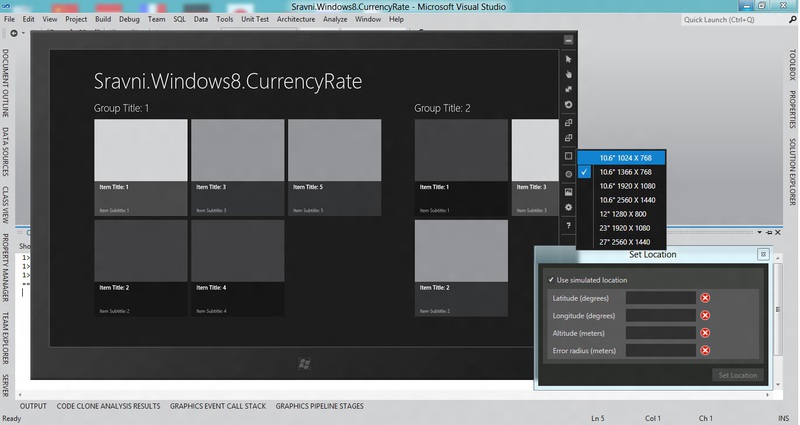The width and height of the screenshot is (800, 425).
Task: Focus the Error radius (meters) input field
Action: [661, 350]
